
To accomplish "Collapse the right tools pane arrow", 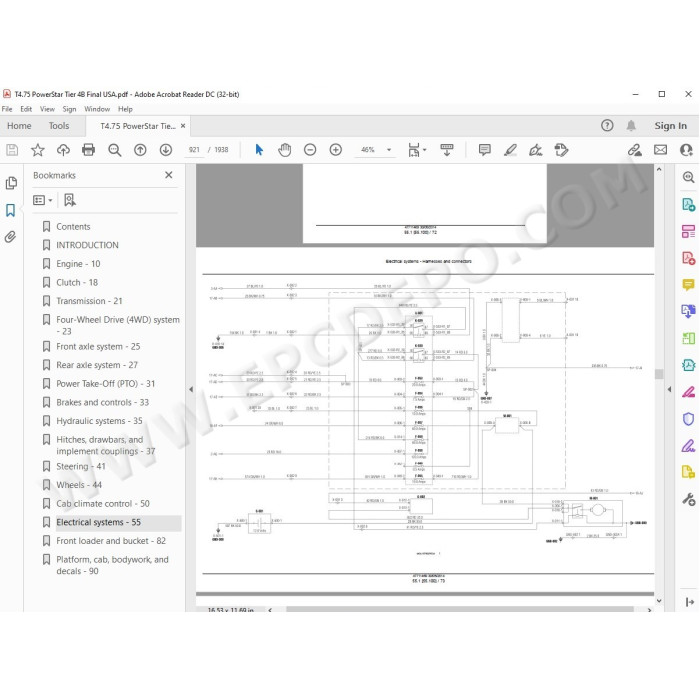I will click(x=669, y=389).
